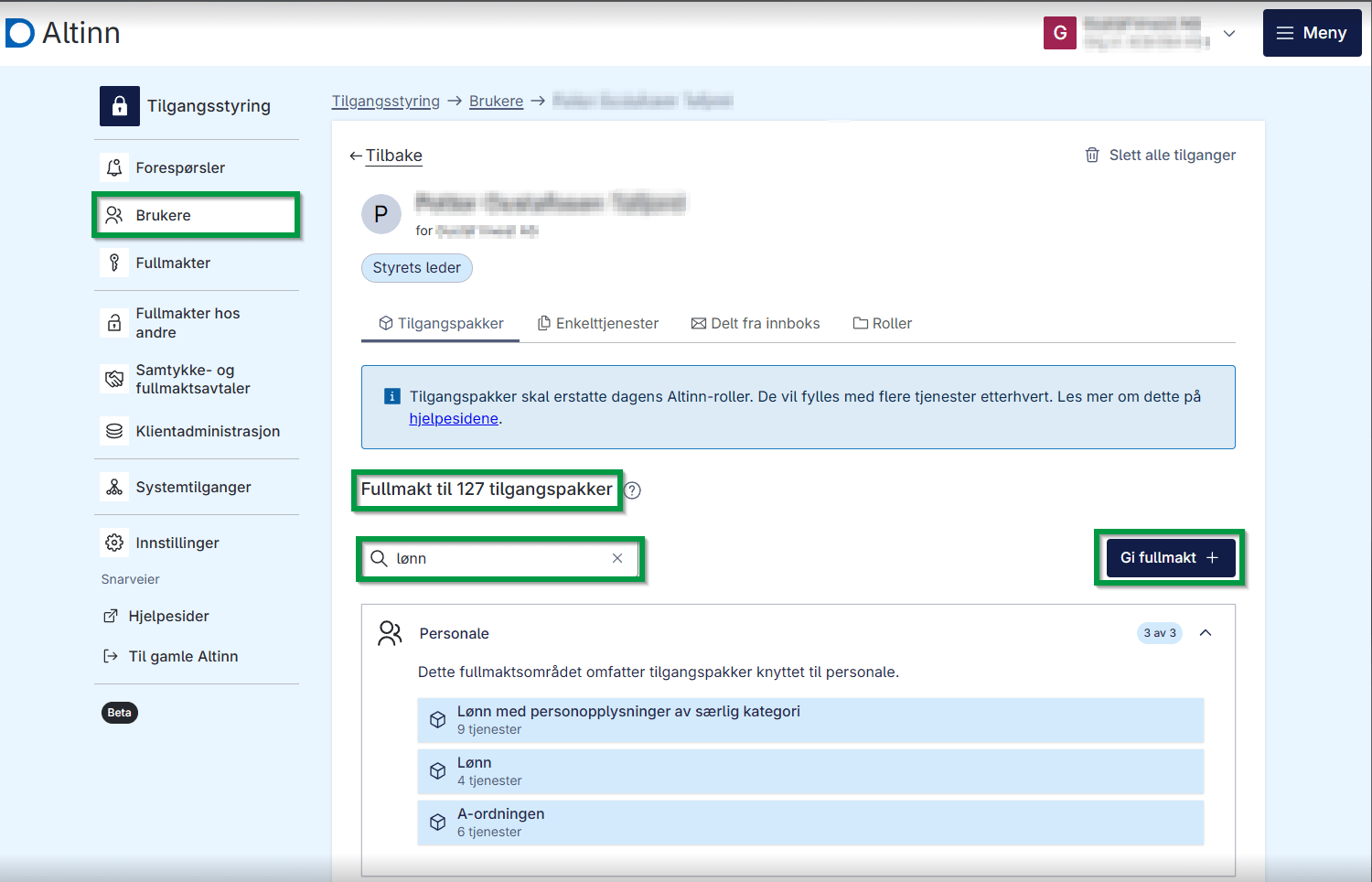This screenshot has width=1372, height=882.
Task: Select Brukere in the sidebar
Action: pyautogui.click(x=197, y=215)
